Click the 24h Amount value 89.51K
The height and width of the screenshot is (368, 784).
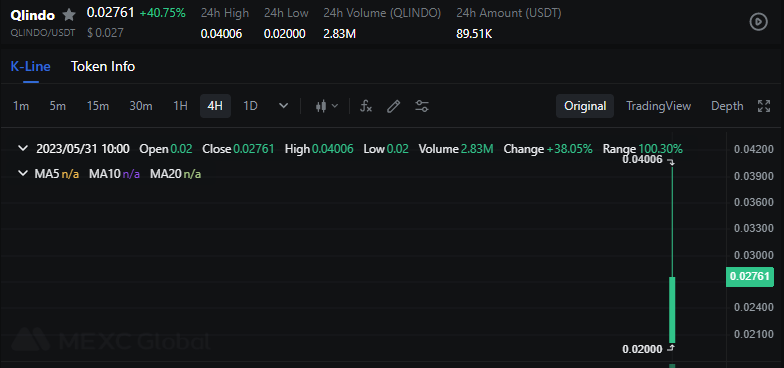474,34
